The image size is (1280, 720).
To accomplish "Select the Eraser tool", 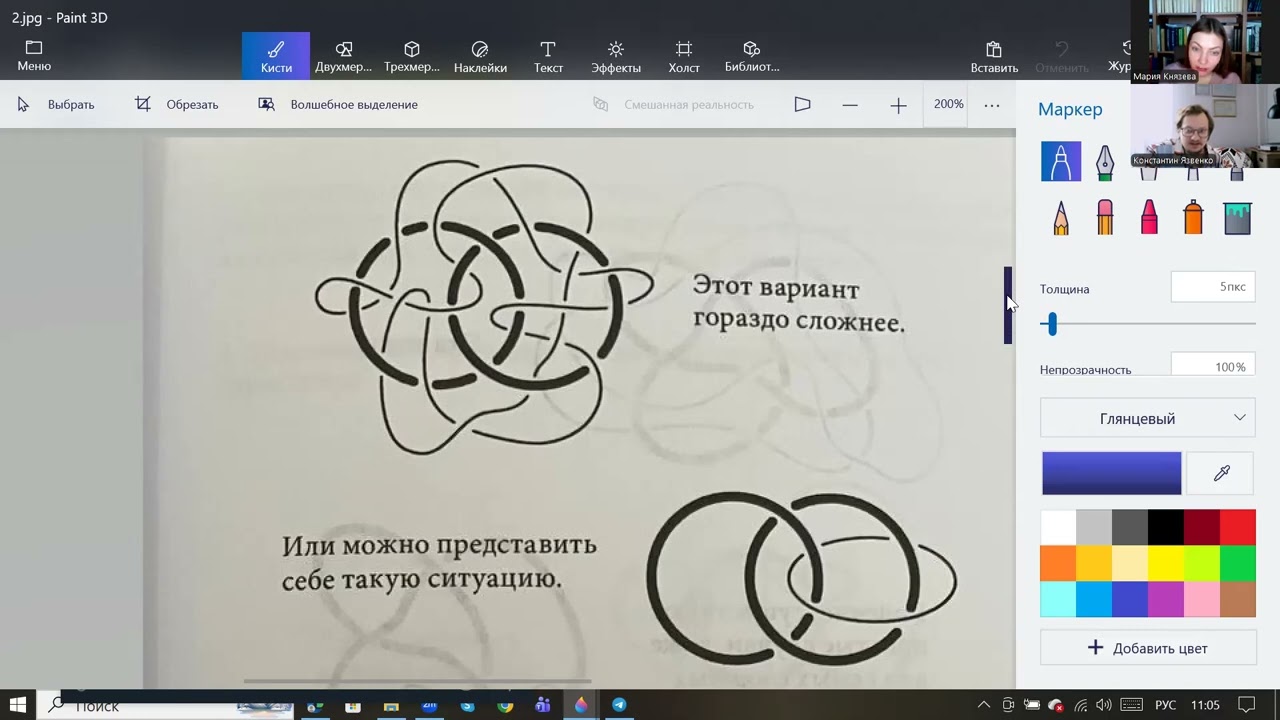I will pyautogui.click(x=1105, y=217).
